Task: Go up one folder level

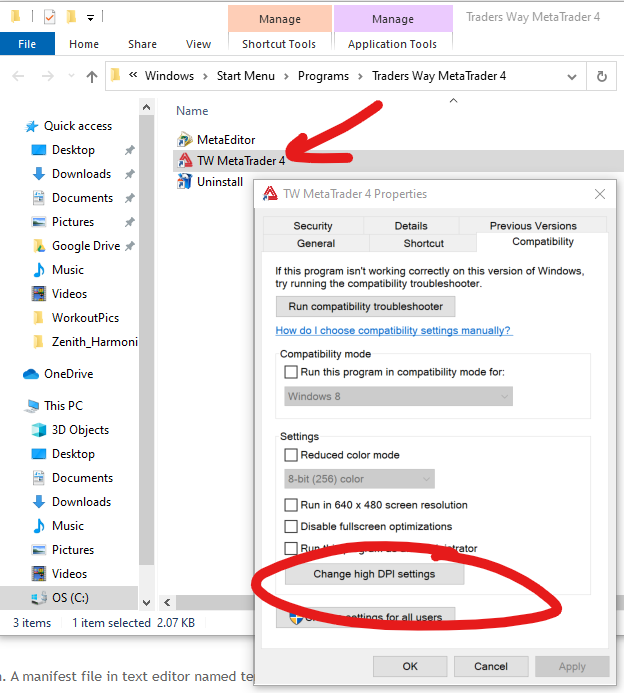Action: click(x=91, y=76)
